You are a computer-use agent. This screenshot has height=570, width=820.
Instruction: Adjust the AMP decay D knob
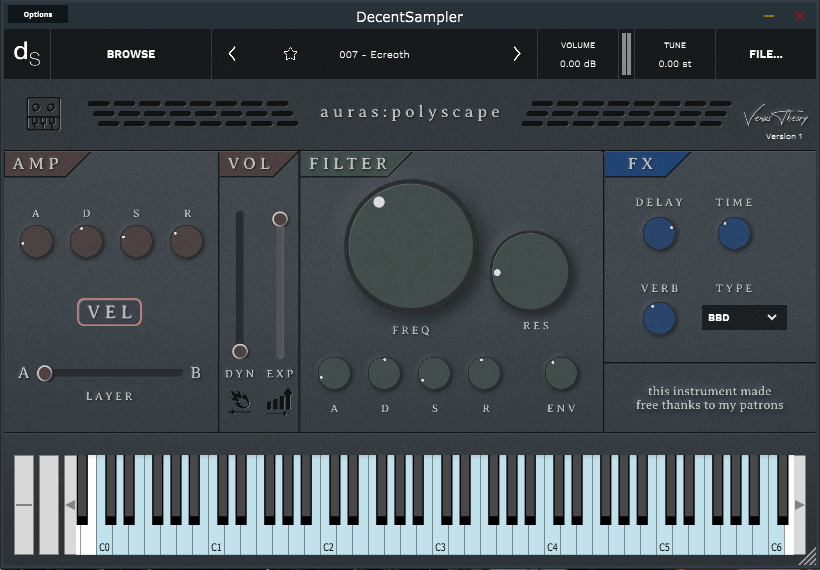(x=86, y=242)
